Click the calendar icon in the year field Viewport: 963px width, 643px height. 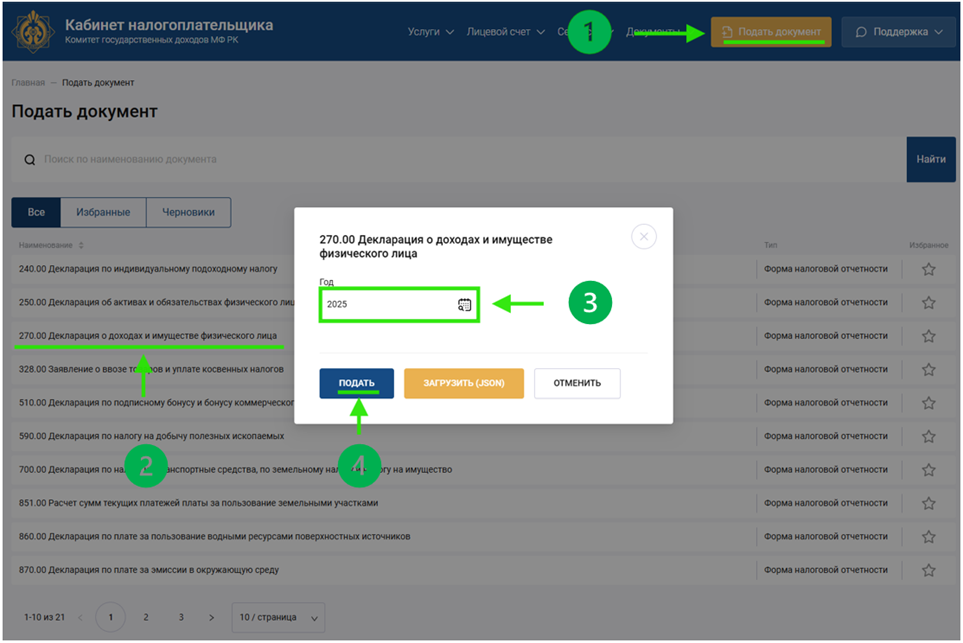[x=464, y=304]
